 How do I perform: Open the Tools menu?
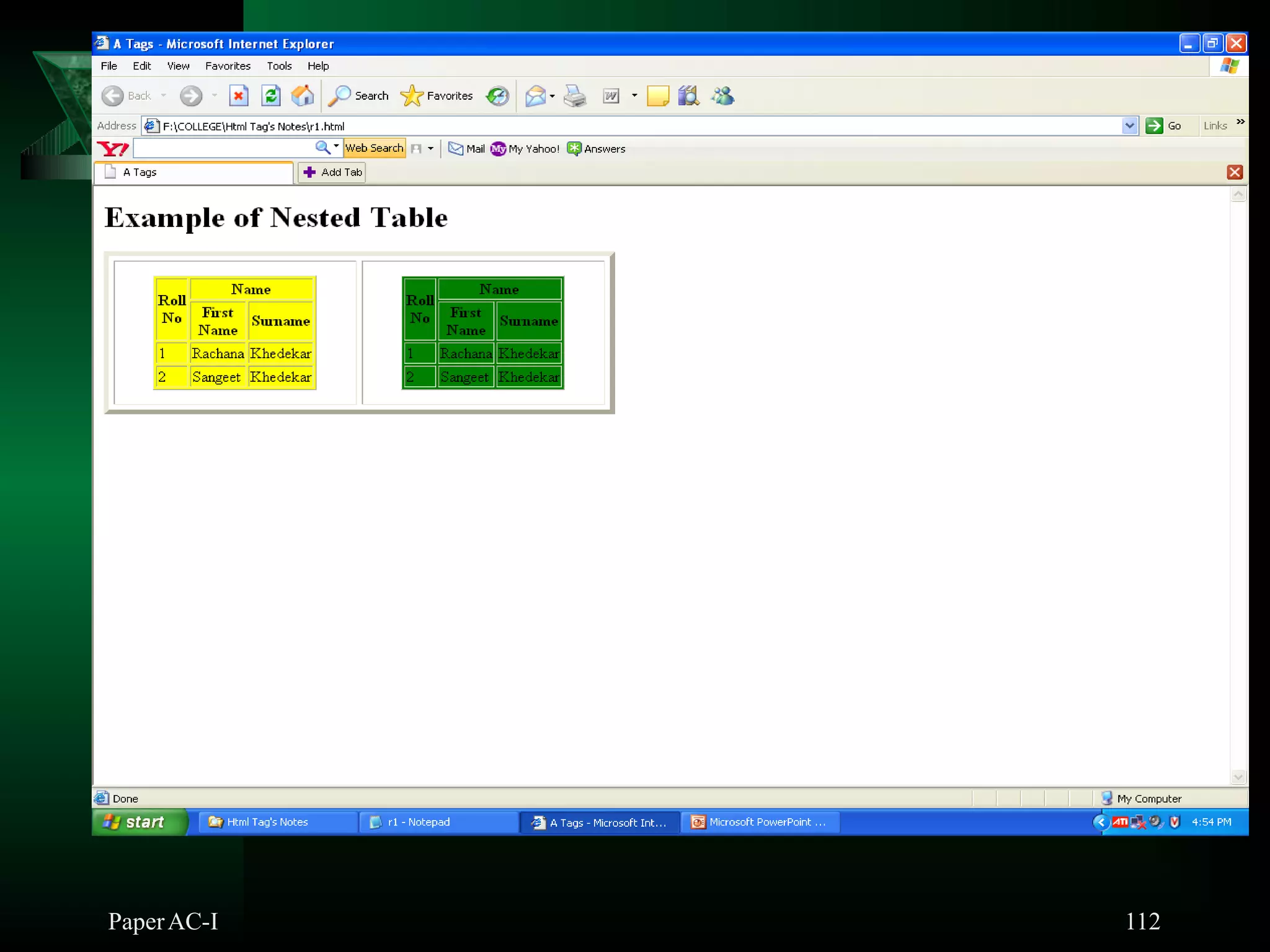(x=279, y=66)
